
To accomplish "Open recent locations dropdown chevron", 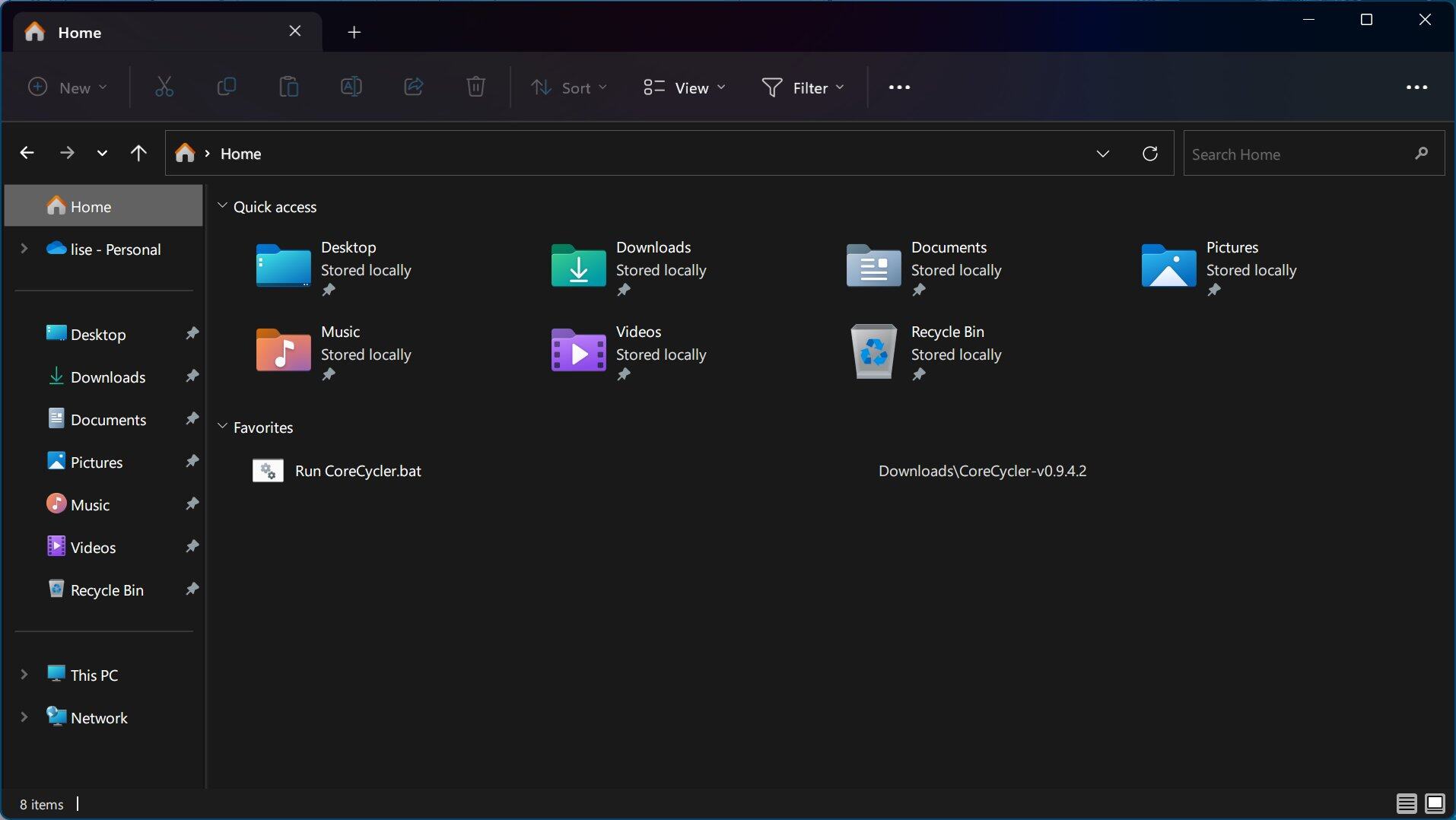I will tap(102, 153).
